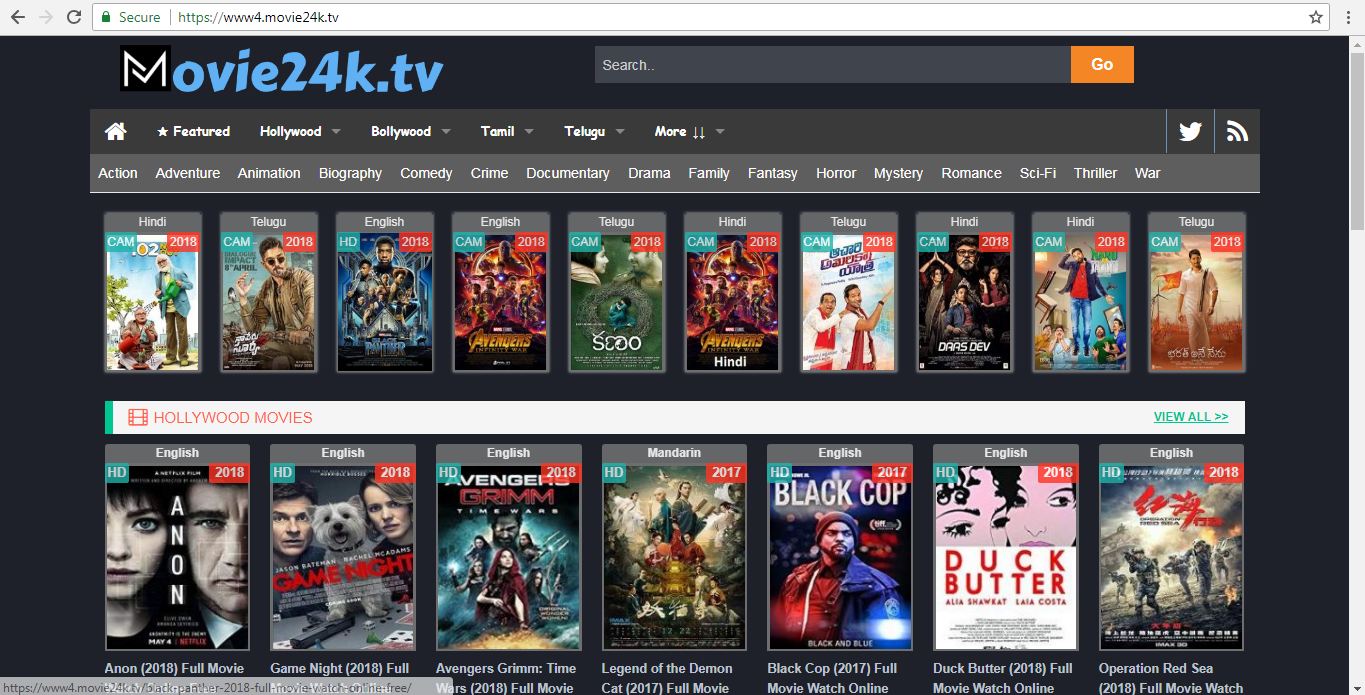Open the English Avengers Infinity War CAM poster
The image size is (1365, 695).
(501, 301)
